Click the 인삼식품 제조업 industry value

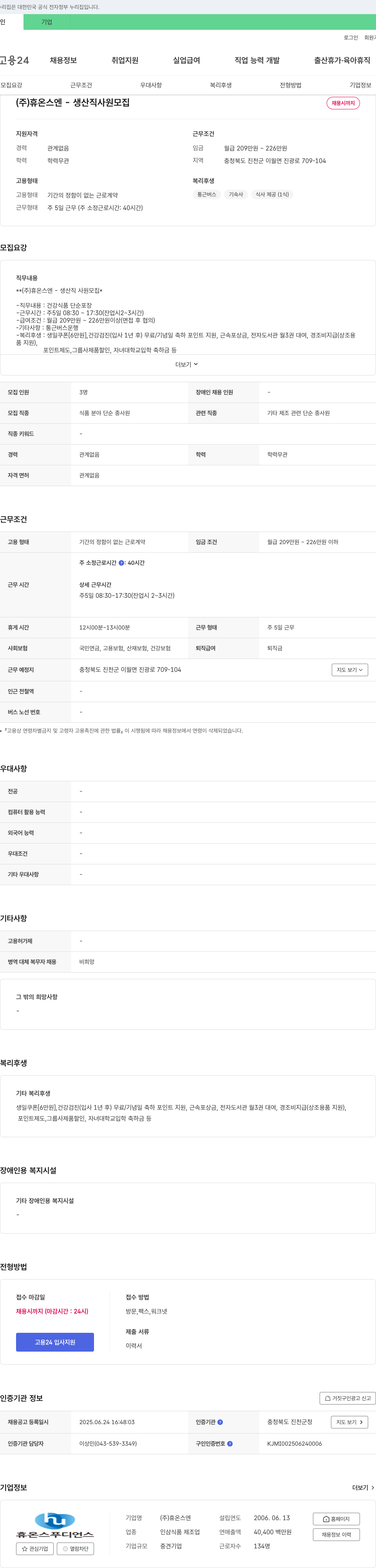coord(179,1532)
